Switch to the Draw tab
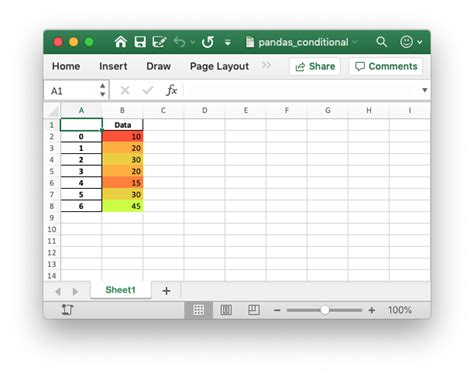 159,66
